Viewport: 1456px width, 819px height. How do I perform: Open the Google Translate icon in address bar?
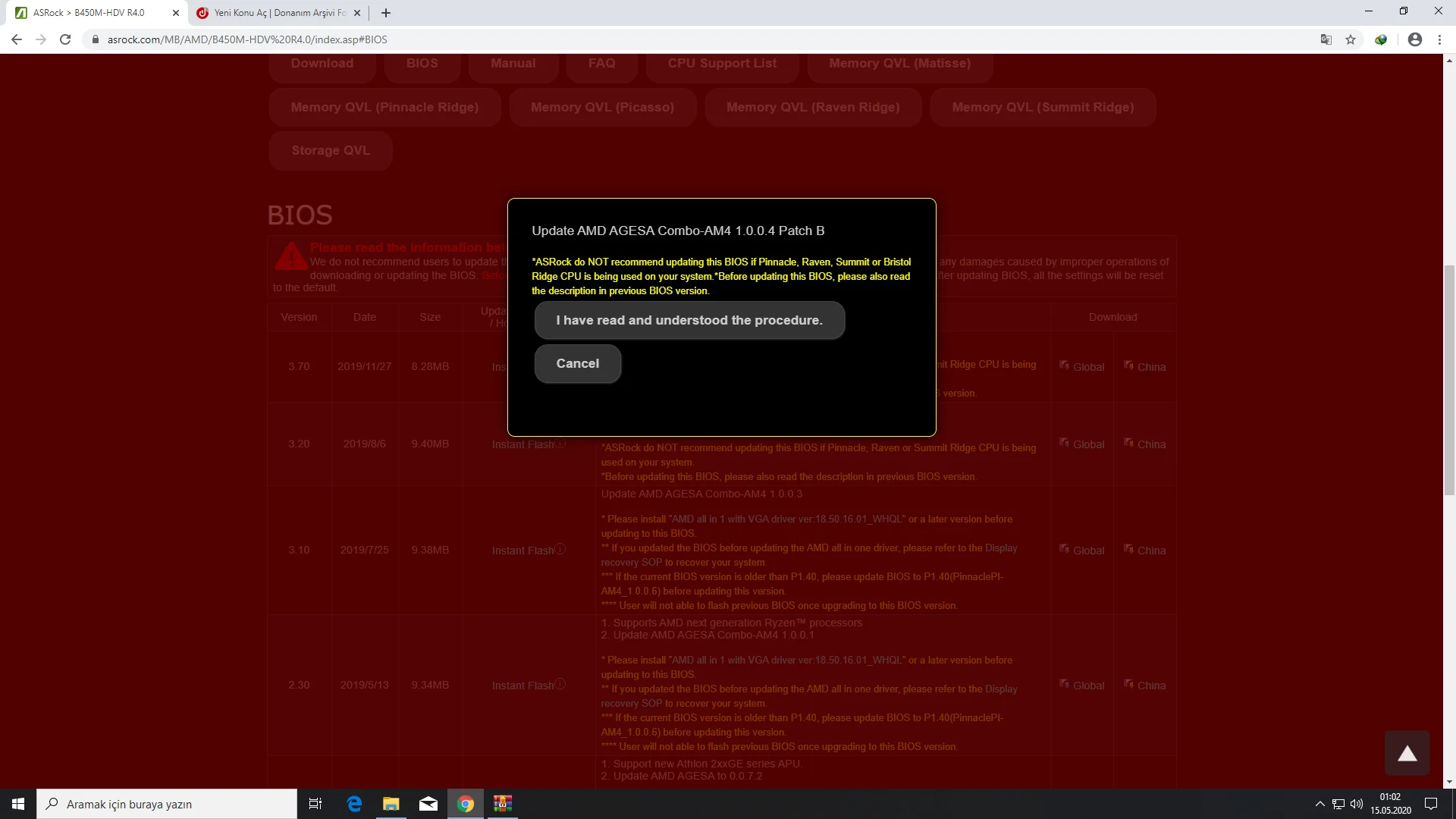[x=1326, y=39]
